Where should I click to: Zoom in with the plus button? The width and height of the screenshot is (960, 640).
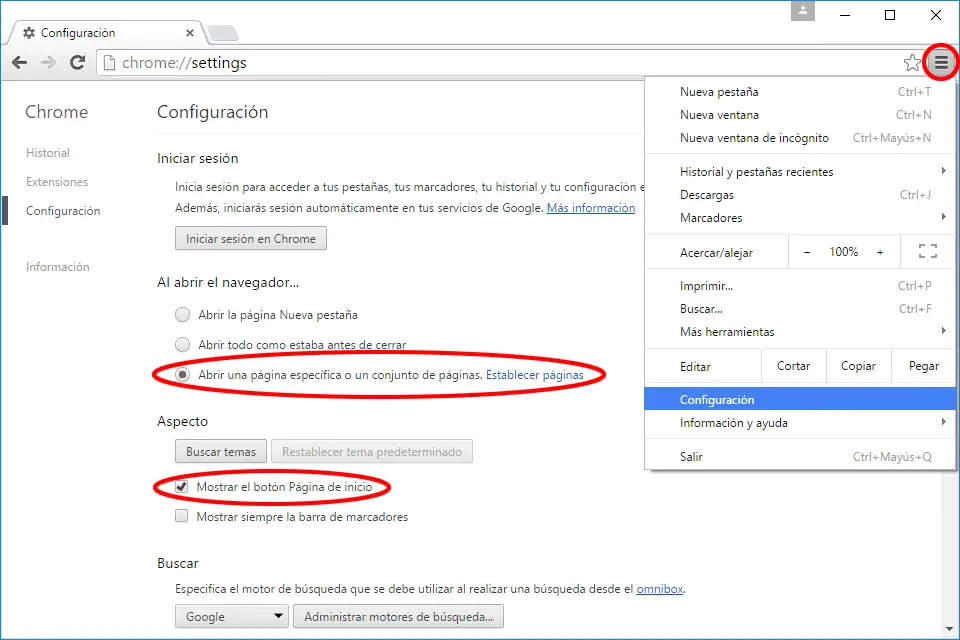click(880, 252)
